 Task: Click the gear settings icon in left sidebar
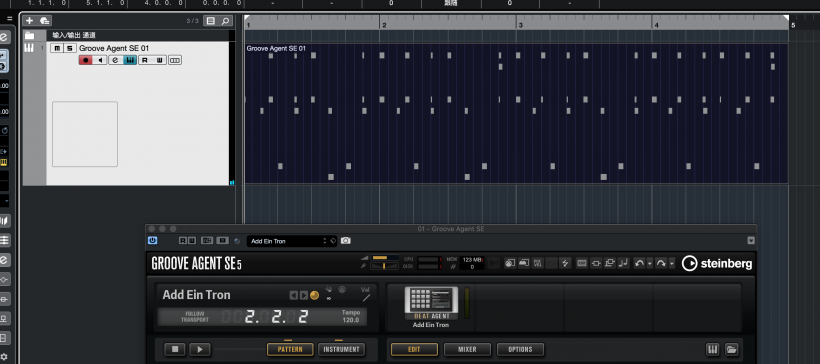tap(4, 357)
